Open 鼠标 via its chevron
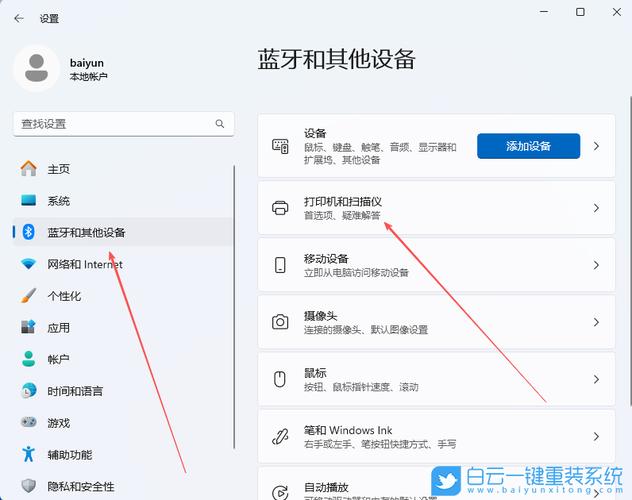 pyautogui.click(x=597, y=379)
